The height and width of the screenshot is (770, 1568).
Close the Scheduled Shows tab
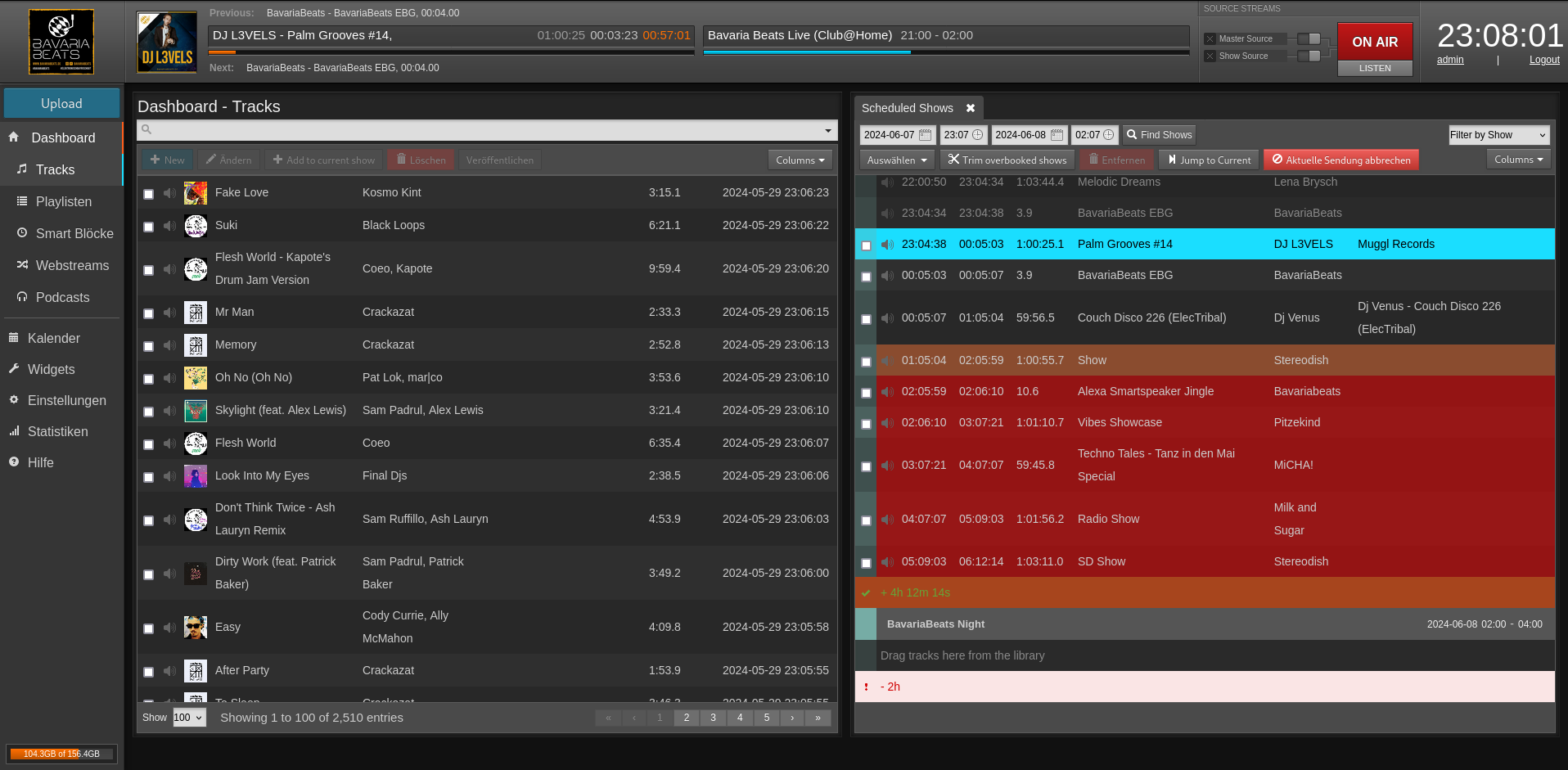[x=971, y=108]
